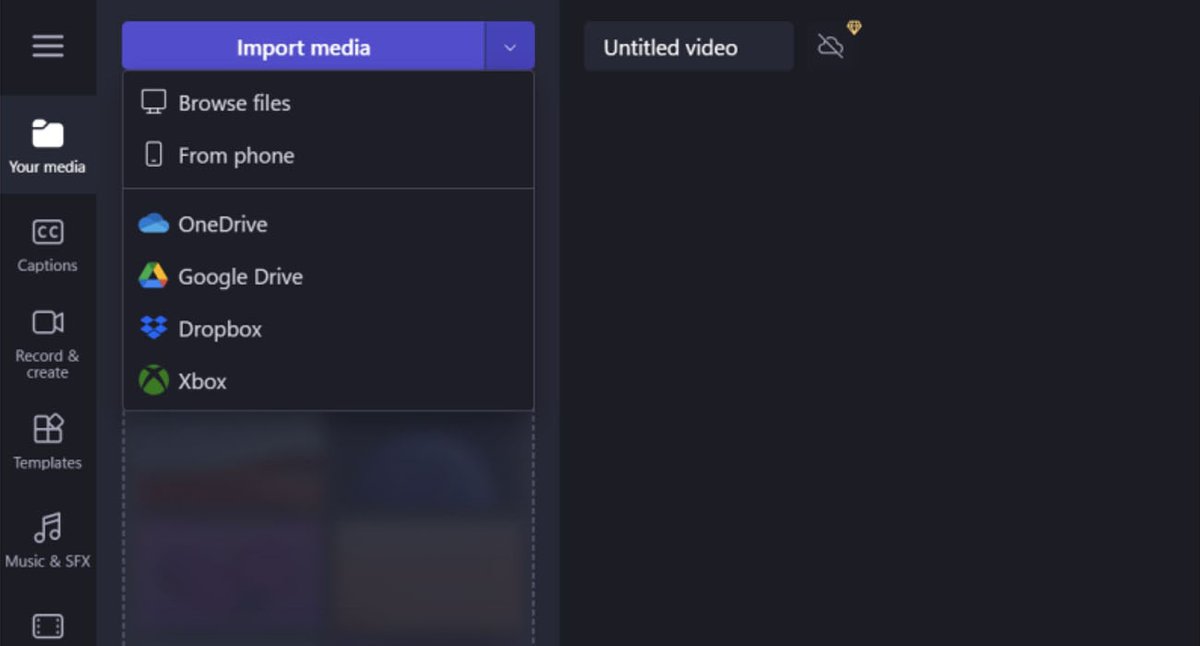Click the Import media button
Image resolution: width=1200 pixels, height=646 pixels.
[303, 47]
